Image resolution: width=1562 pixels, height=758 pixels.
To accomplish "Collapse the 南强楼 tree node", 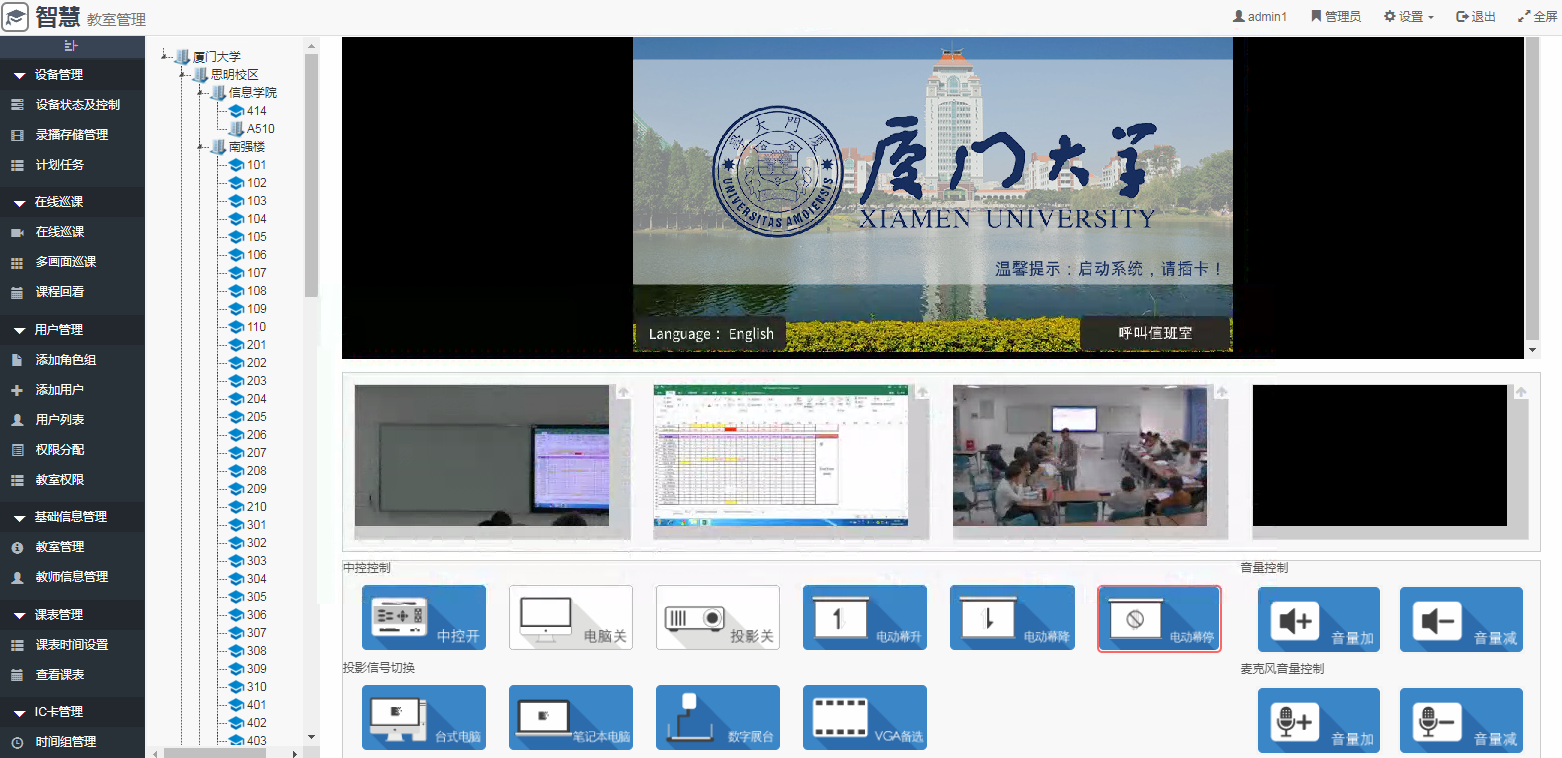I will (201, 147).
